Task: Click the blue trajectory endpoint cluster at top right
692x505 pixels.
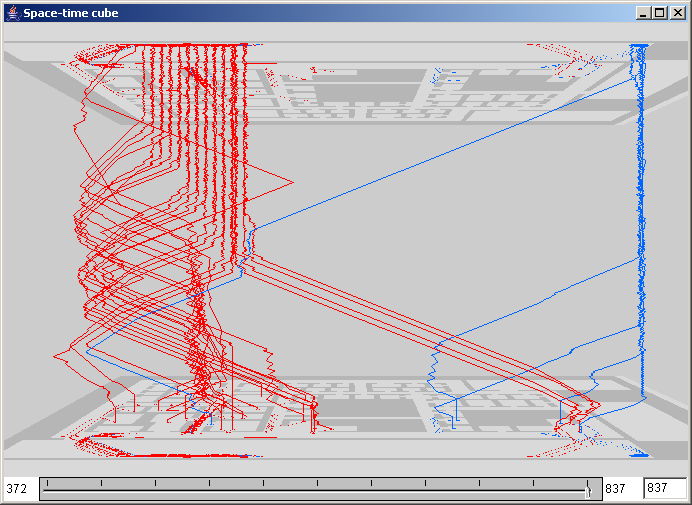Action: click(637, 47)
